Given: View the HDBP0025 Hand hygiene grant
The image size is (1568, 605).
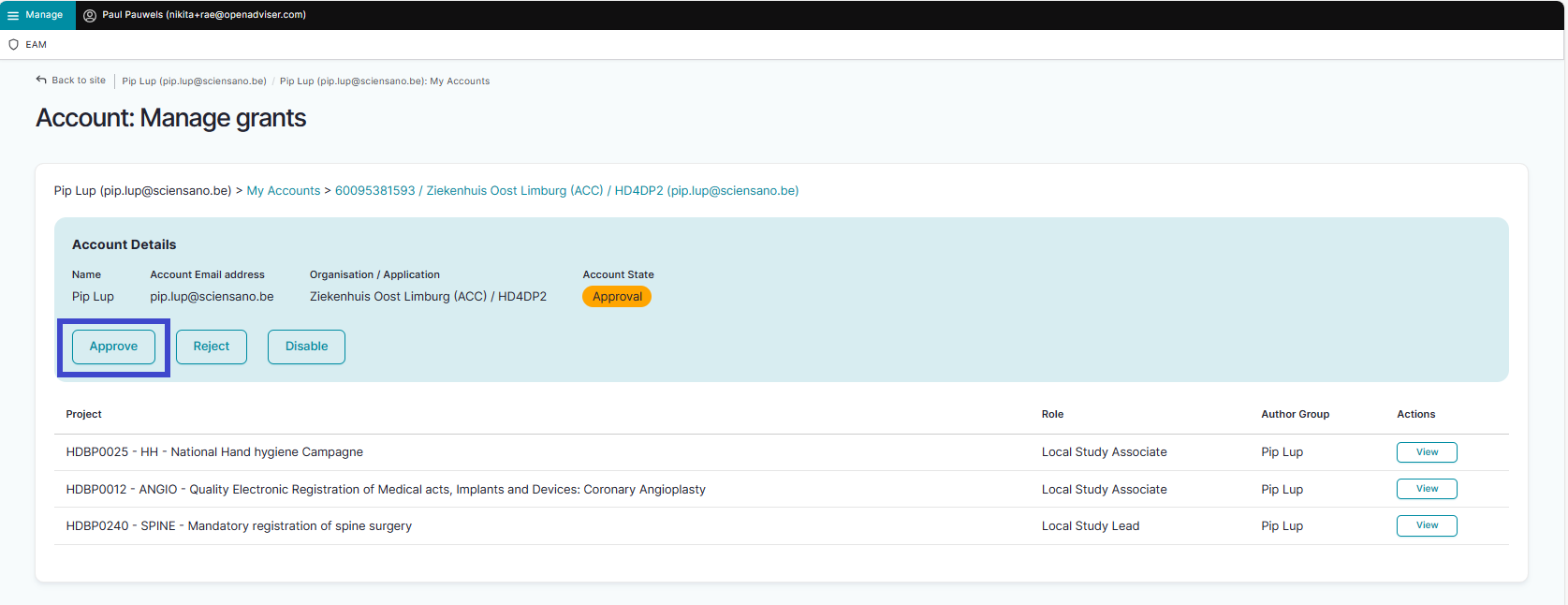Looking at the screenshot, I should click(1426, 452).
